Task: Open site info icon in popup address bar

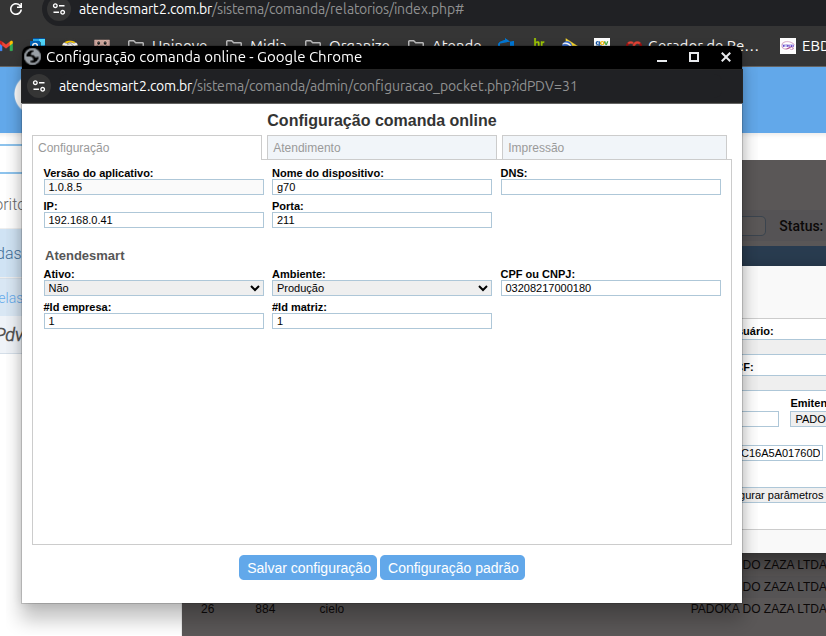Action: point(39,86)
